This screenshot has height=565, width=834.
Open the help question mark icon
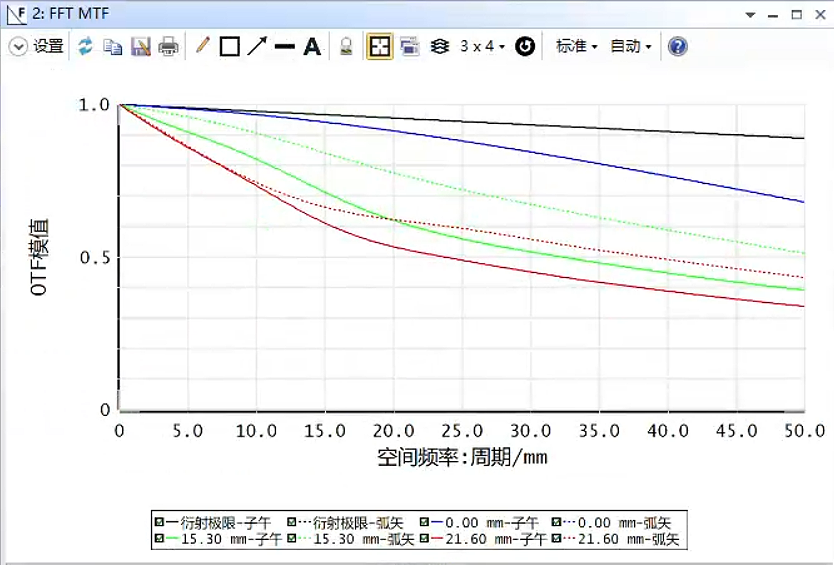point(678,46)
